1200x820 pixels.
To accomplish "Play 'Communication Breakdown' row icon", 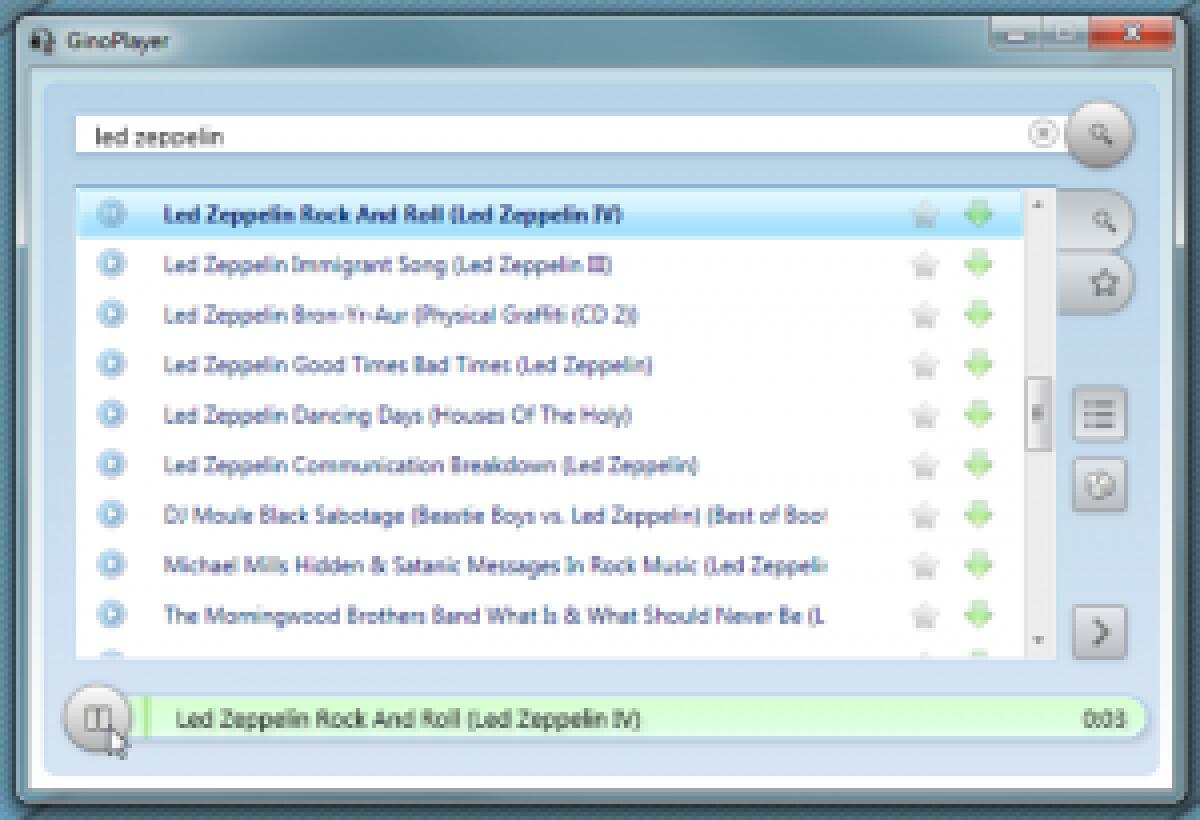I will coord(111,464).
